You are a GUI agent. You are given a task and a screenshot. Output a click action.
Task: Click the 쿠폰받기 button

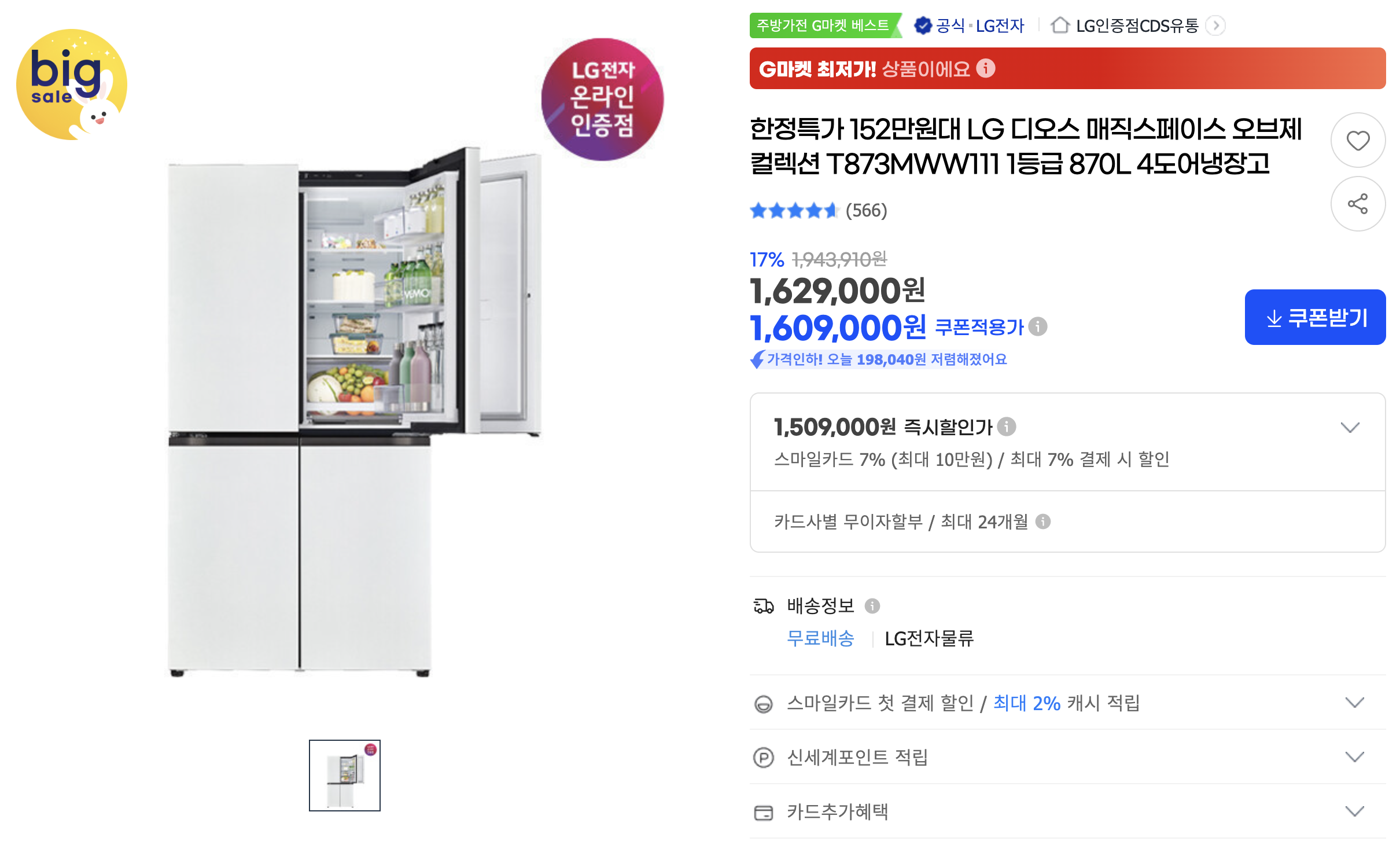1315,318
